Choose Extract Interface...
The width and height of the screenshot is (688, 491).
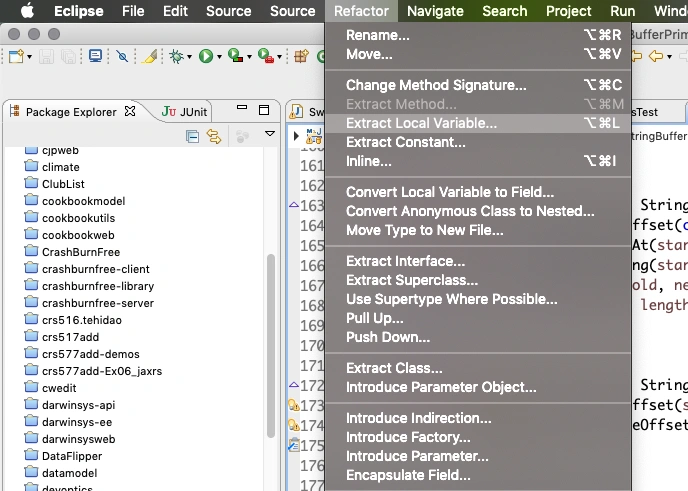click(x=478, y=261)
